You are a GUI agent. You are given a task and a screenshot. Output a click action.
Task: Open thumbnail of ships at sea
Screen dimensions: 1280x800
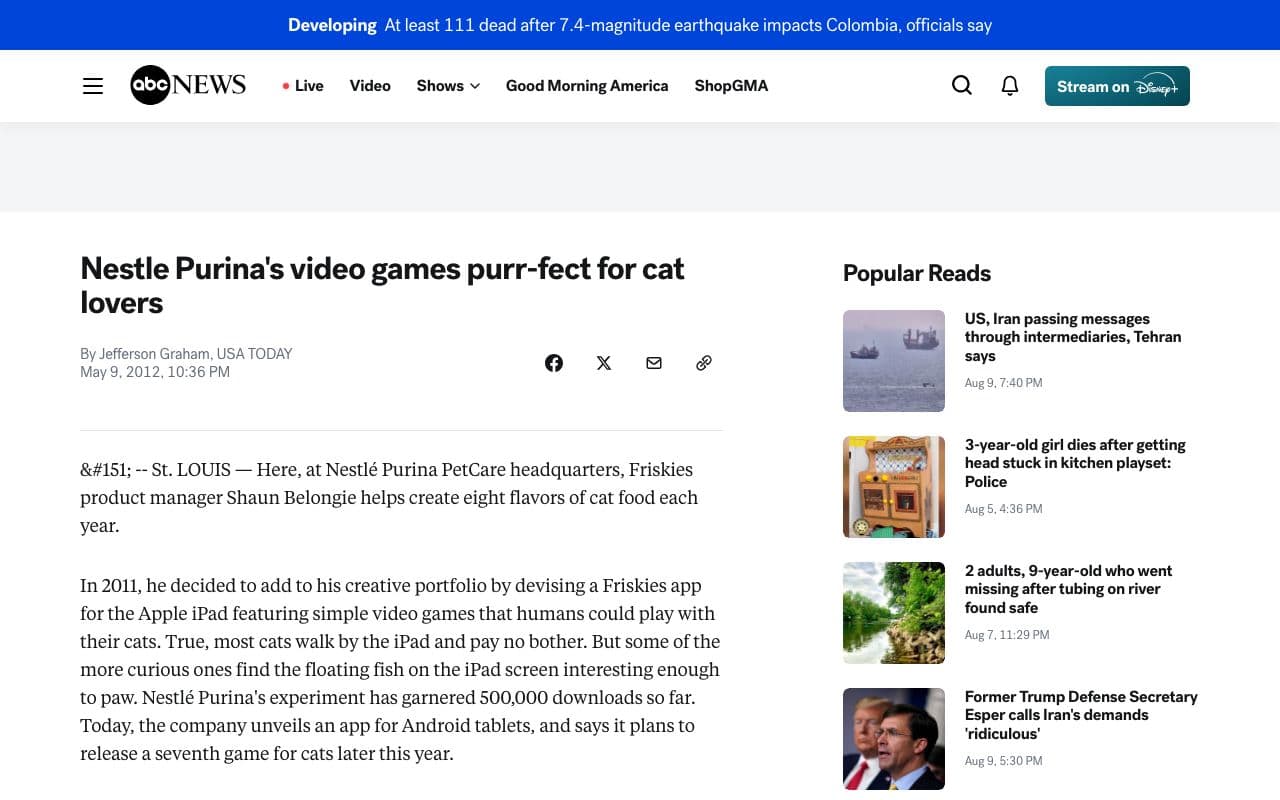[x=894, y=361]
